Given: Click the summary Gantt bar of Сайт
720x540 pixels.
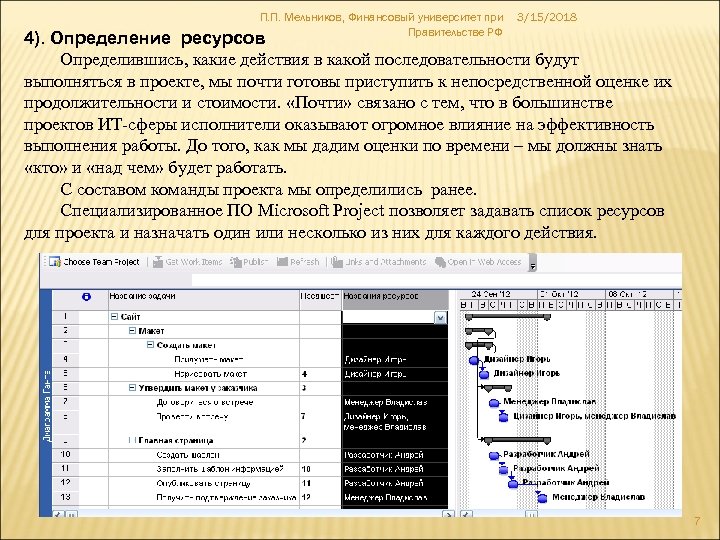Looking at the screenshot, I should click(508, 317).
